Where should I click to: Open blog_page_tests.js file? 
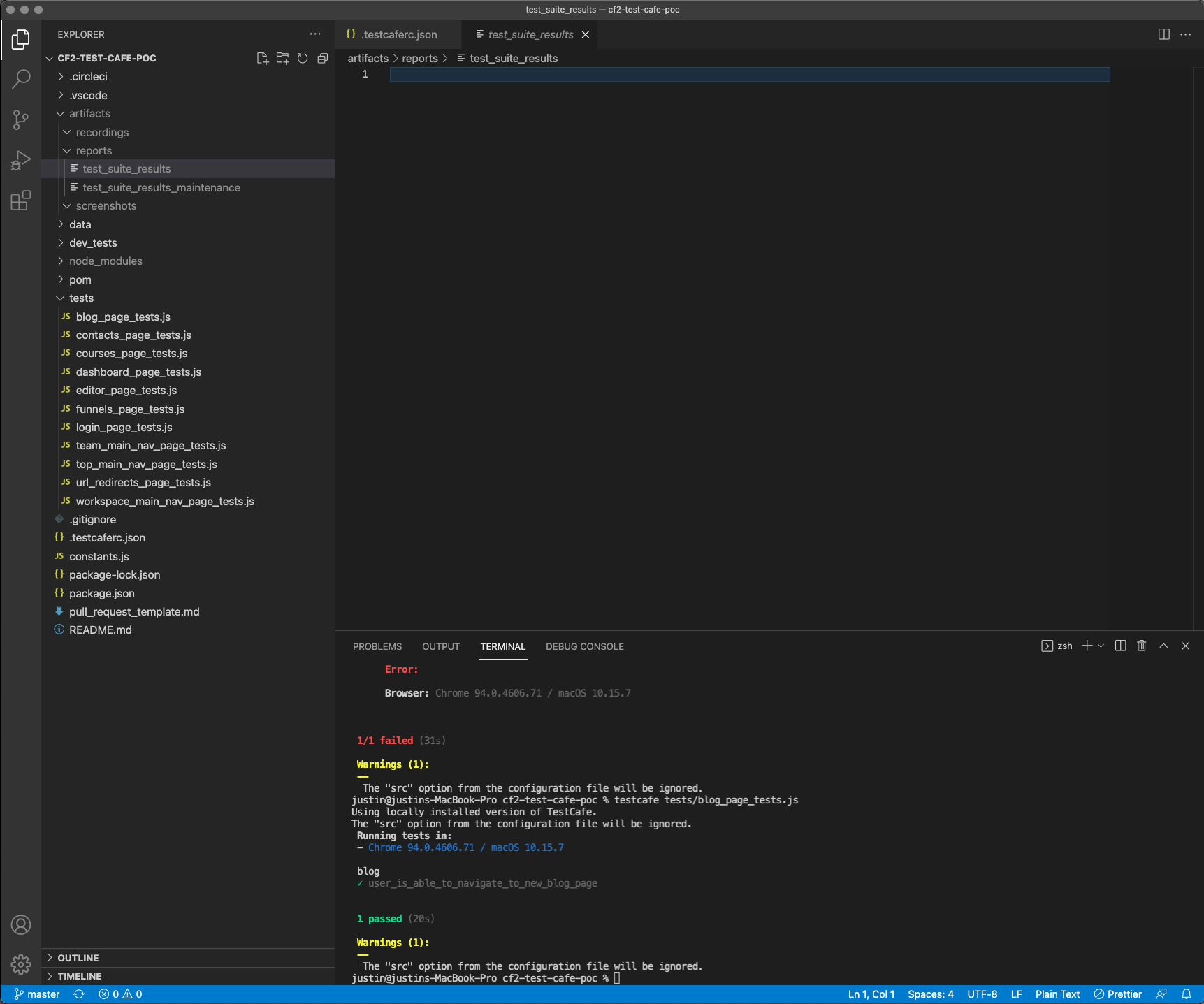tap(188, 317)
